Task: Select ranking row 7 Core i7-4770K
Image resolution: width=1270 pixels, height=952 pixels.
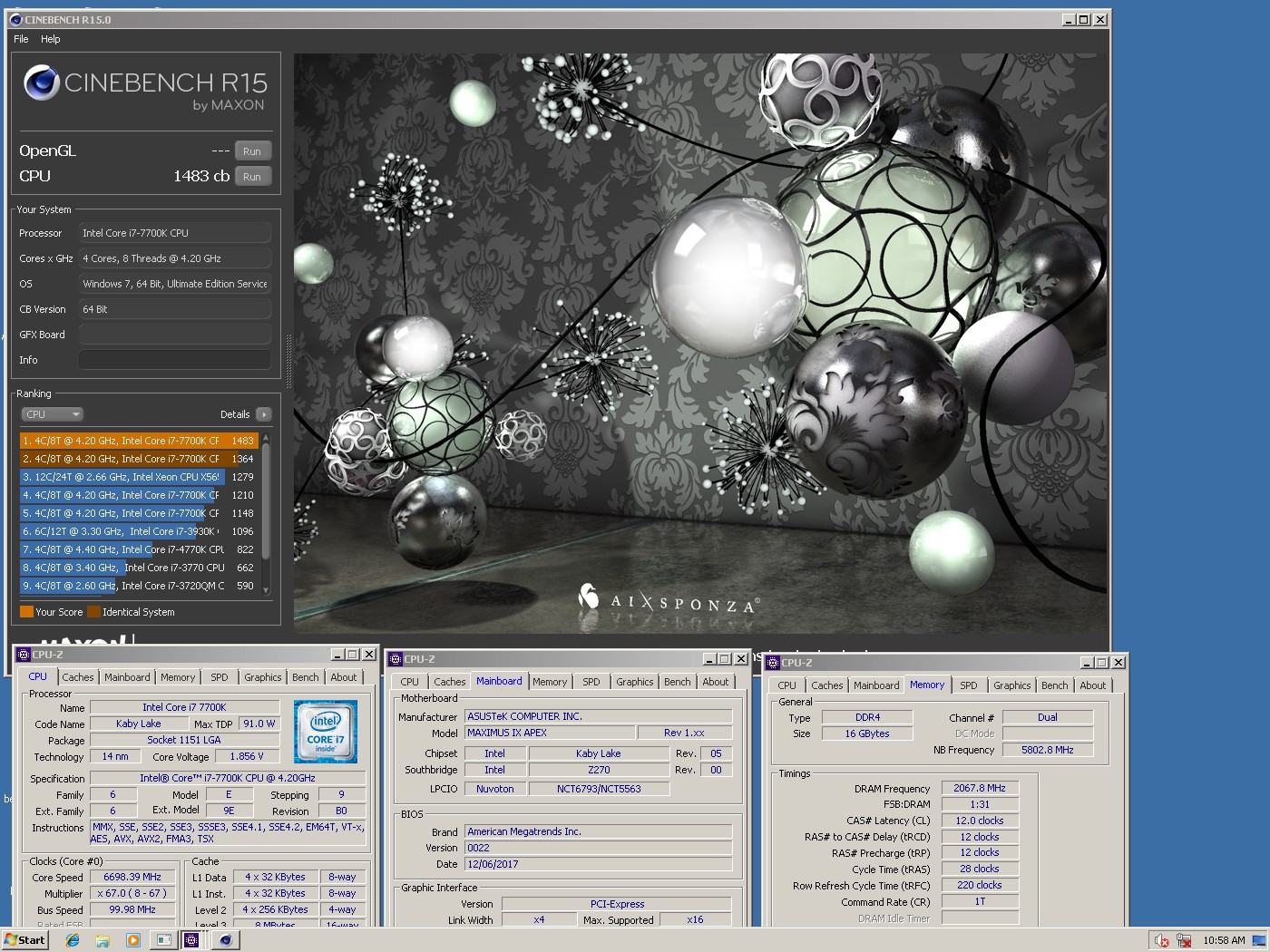Action: [139, 549]
